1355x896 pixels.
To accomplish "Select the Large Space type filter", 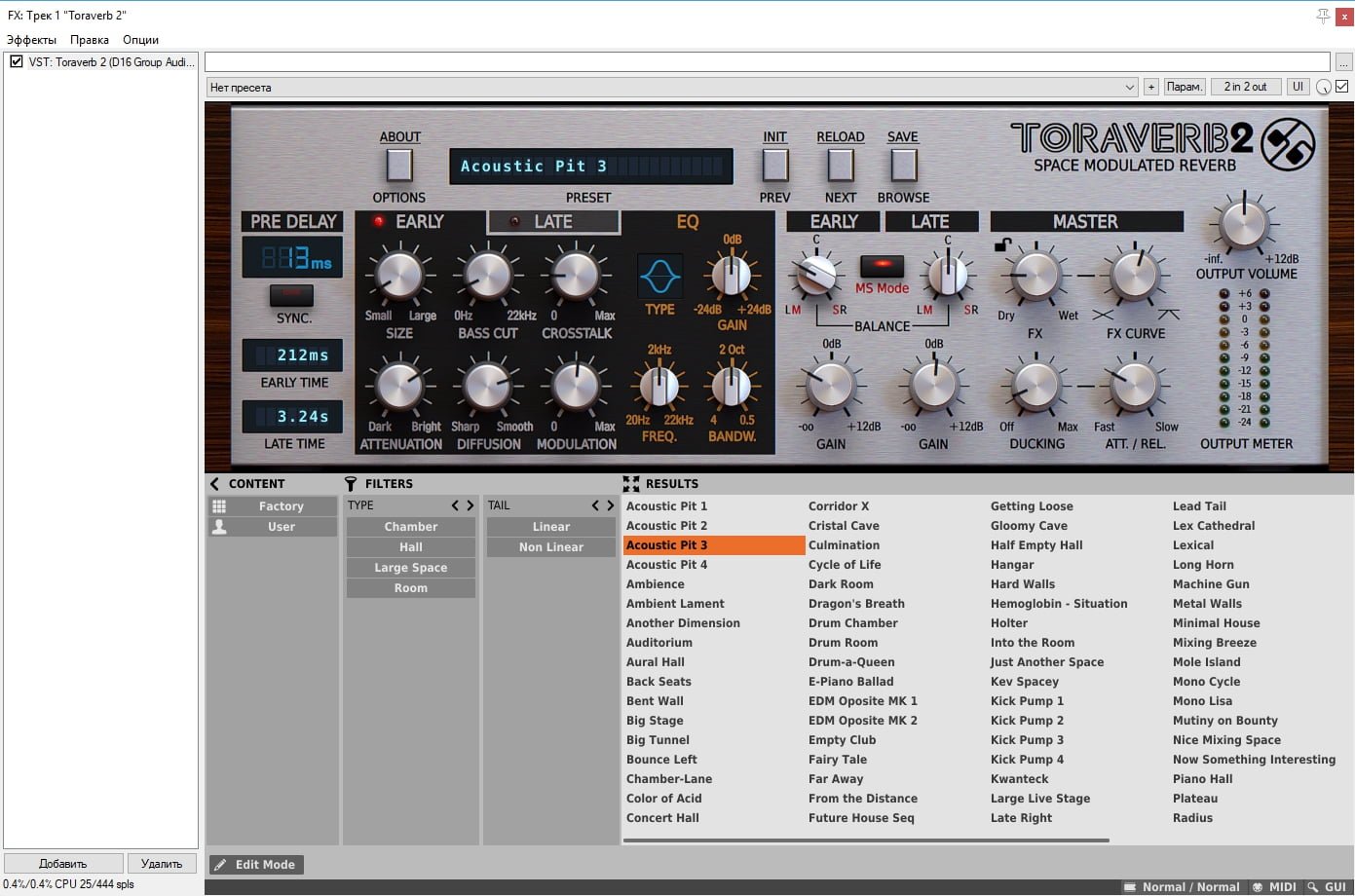I will (x=411, y=568).
